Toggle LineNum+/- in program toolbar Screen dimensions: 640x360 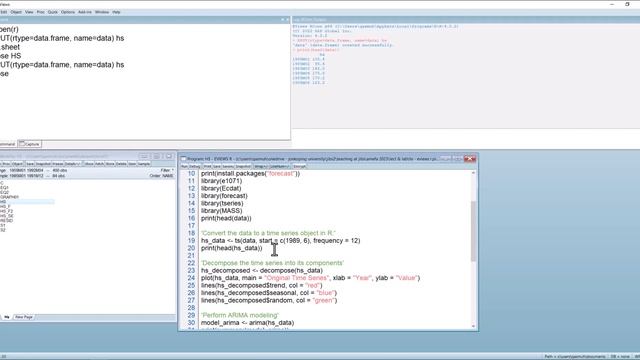(x=279, y=167)
